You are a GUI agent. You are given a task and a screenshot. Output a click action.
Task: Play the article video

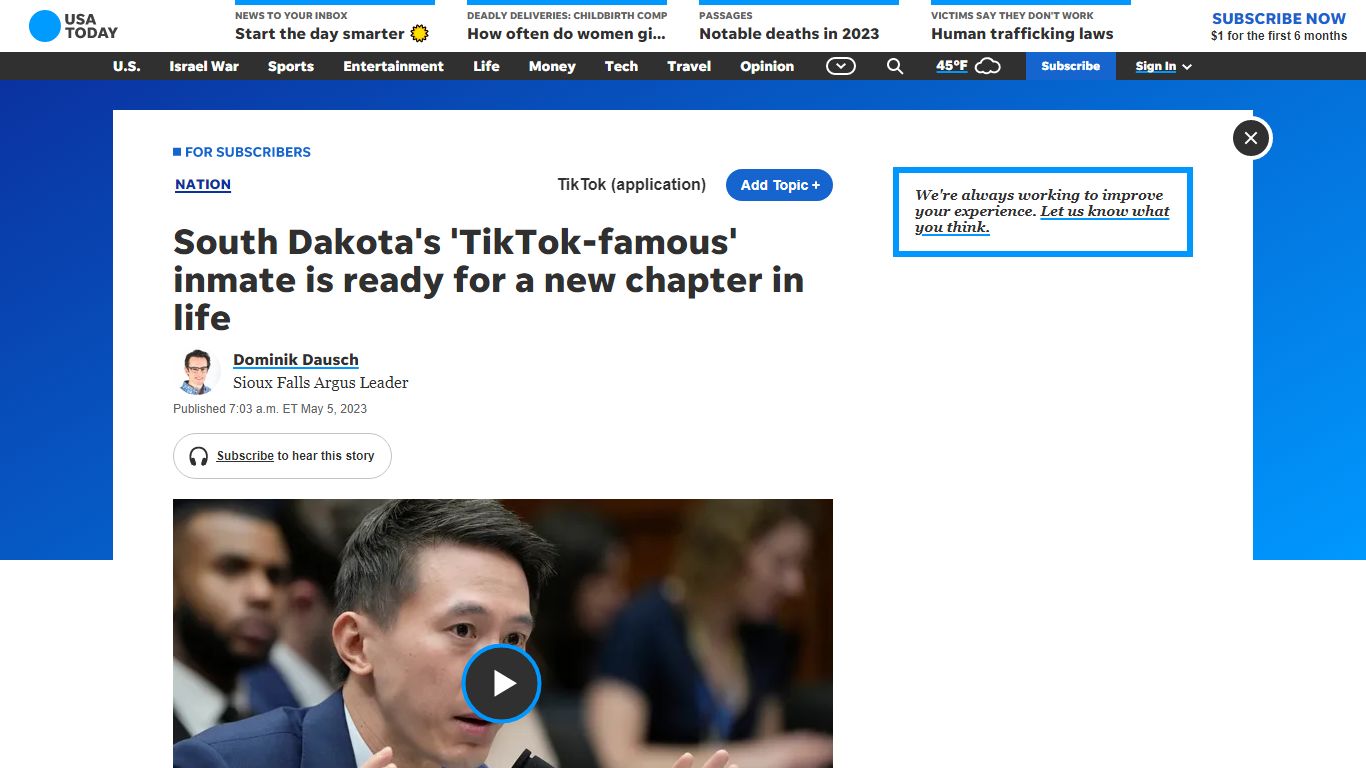click(x=501, y=683)
